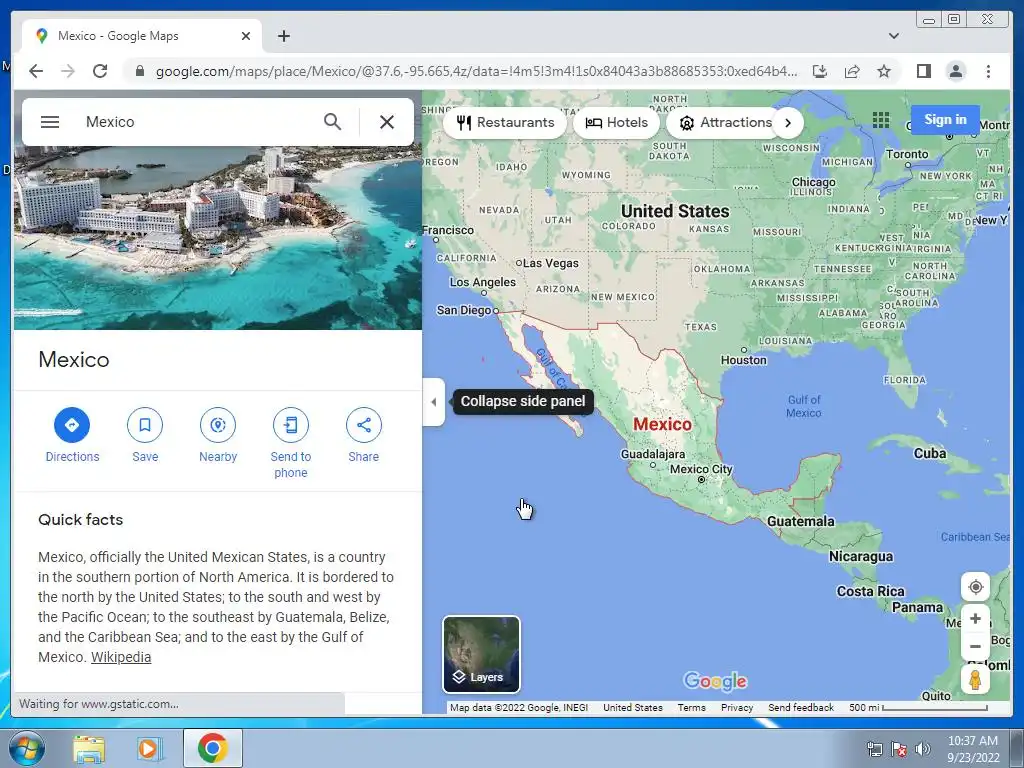Select Street View pegman
Viewport: 1024px width, 768px height.
coord(976,679)
